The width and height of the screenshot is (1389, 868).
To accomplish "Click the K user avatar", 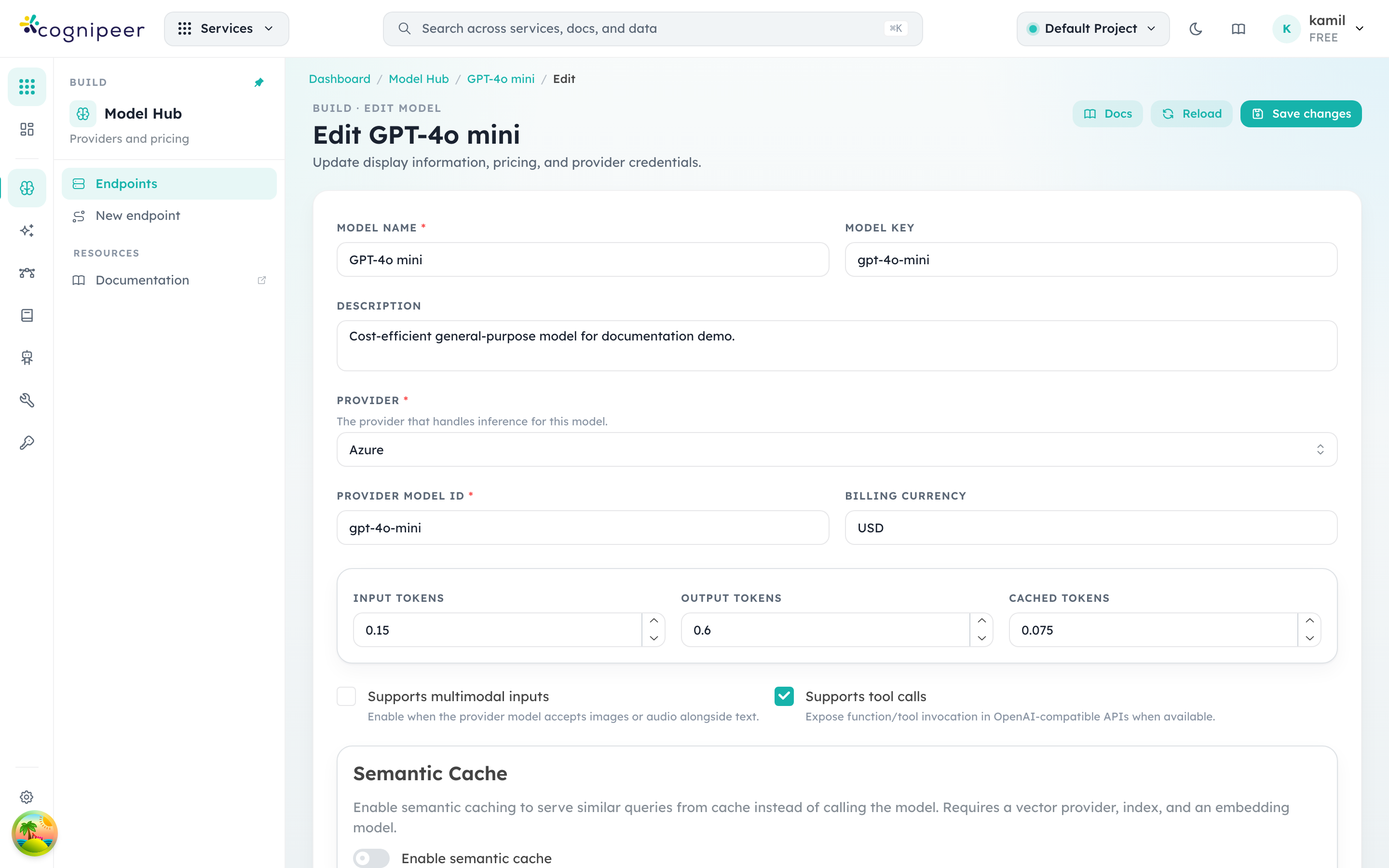I will tap(1286, 29).
